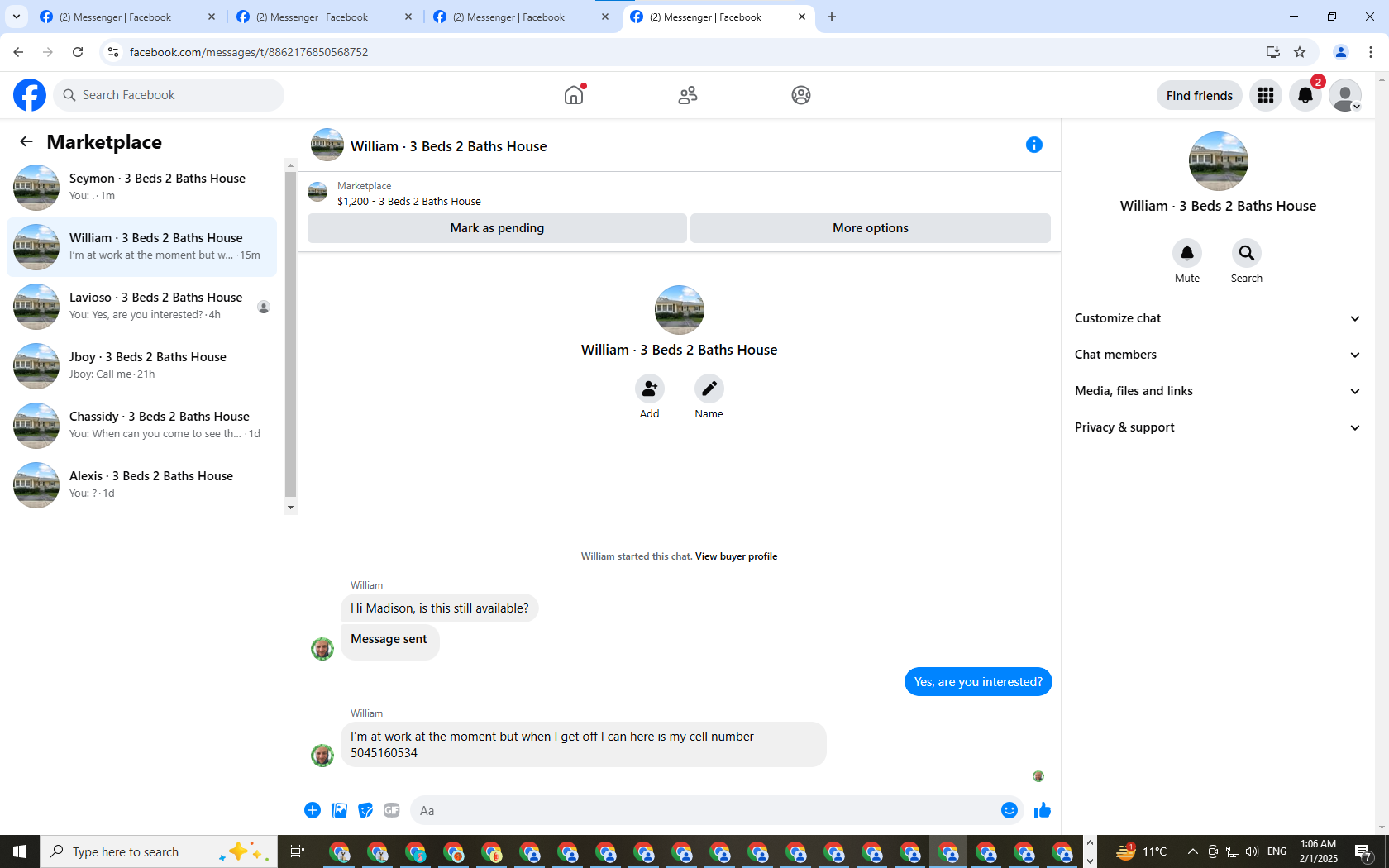The image size is (1389, 868).
Task: Open the emoji picker
Action: [x=1010, y=810]
